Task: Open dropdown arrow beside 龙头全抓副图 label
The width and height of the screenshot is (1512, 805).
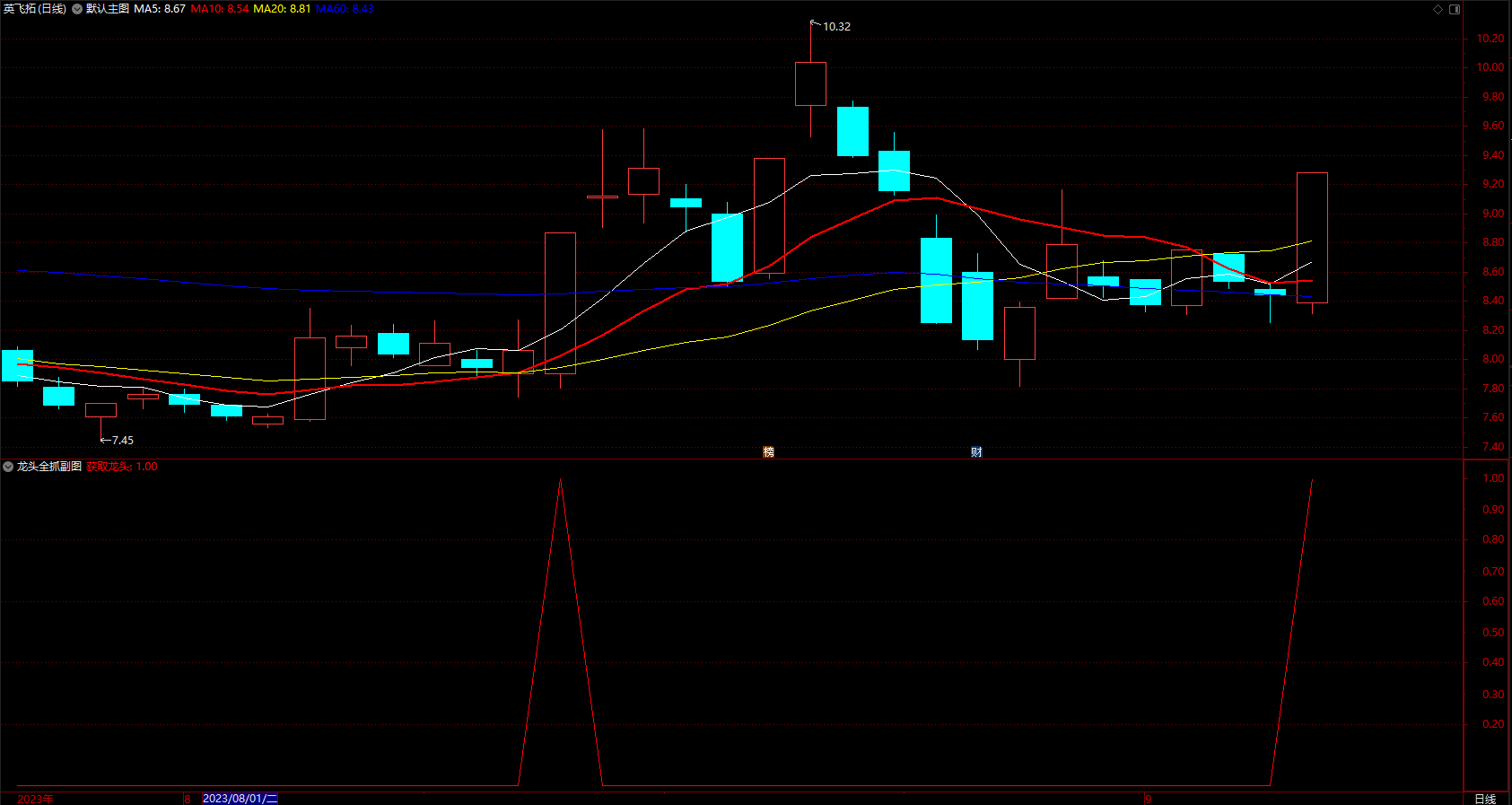Action: click(x=8, y=467)
